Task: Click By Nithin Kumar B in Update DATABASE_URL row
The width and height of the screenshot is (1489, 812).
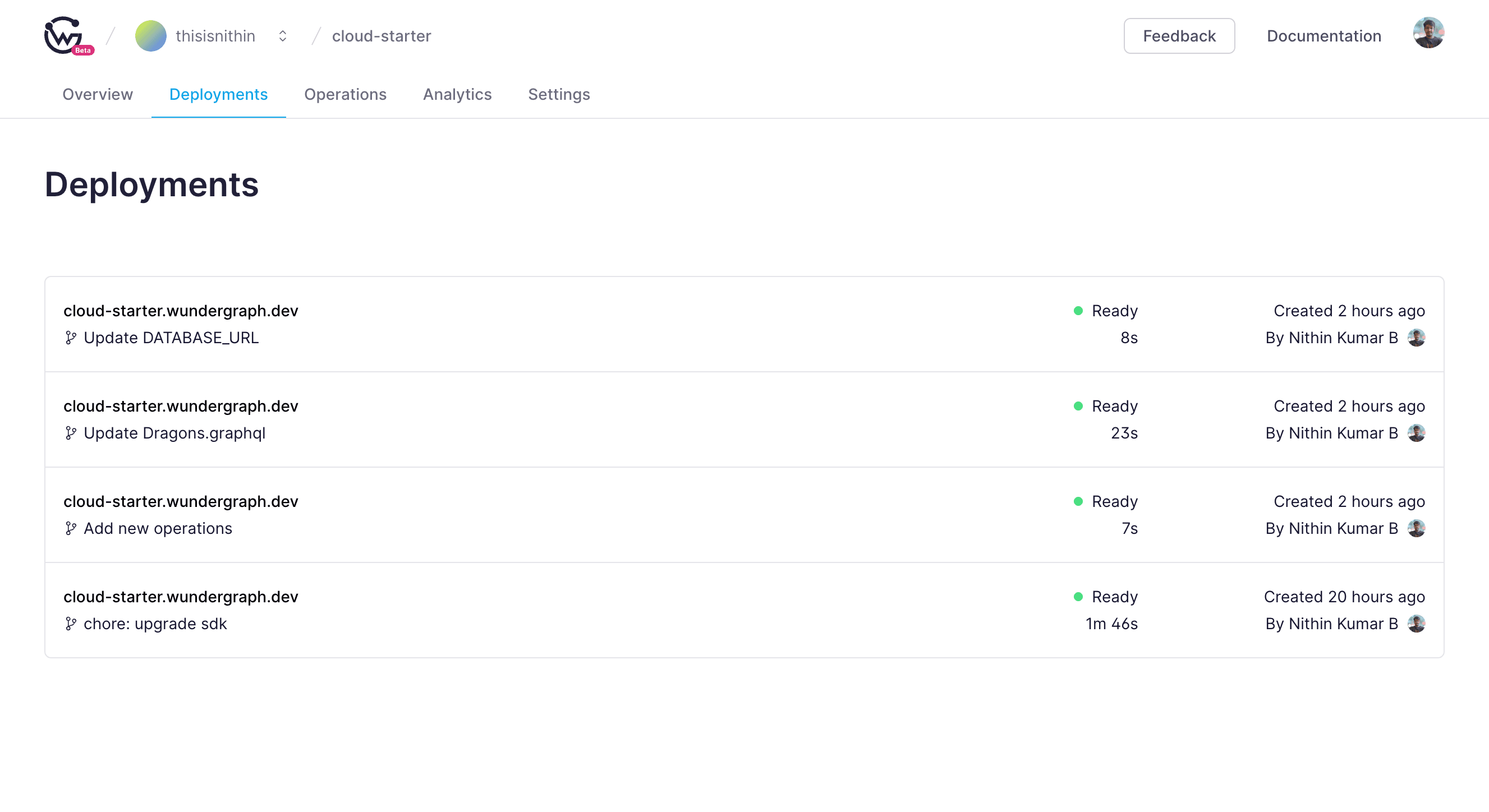Action: click(1332, 338)
